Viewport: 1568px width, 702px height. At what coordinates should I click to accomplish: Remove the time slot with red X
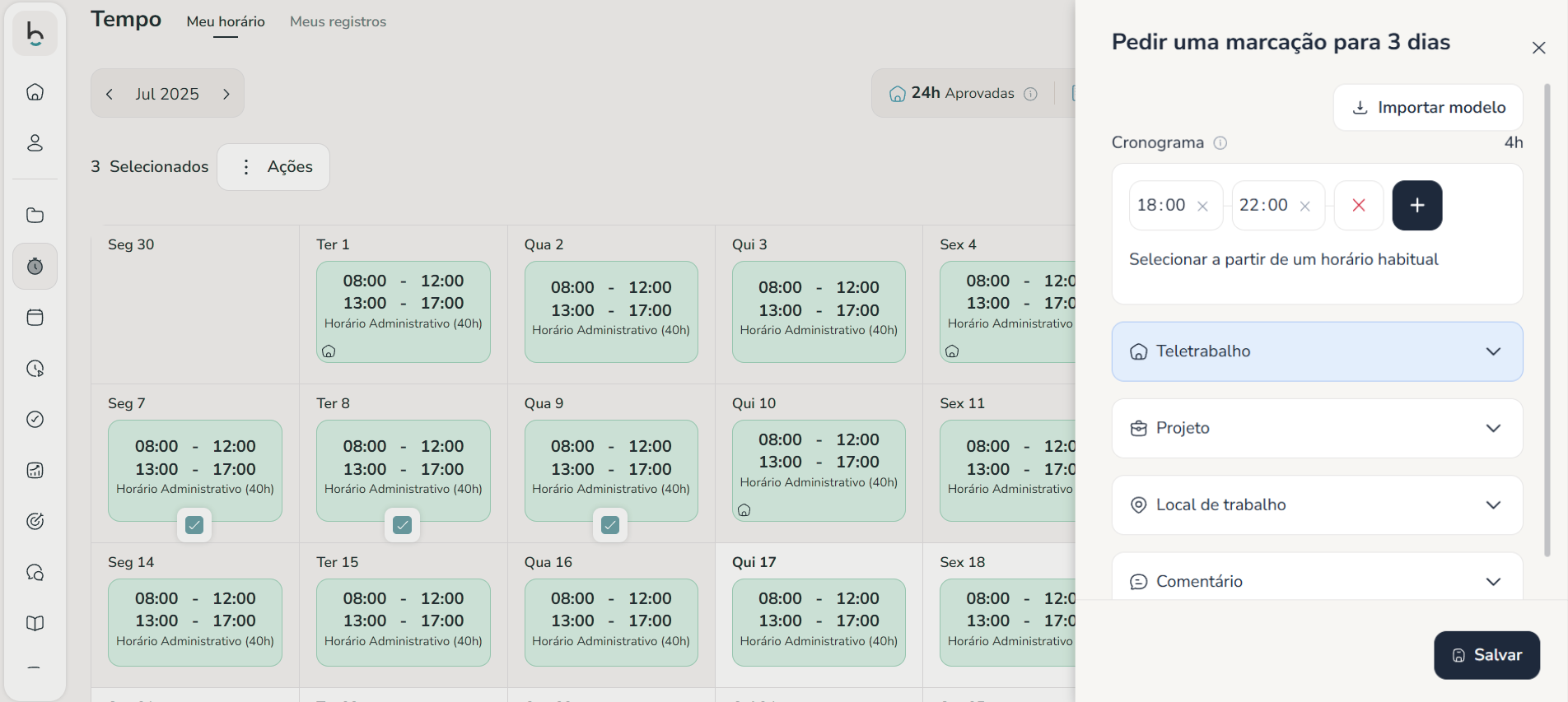pos(1358,206)
